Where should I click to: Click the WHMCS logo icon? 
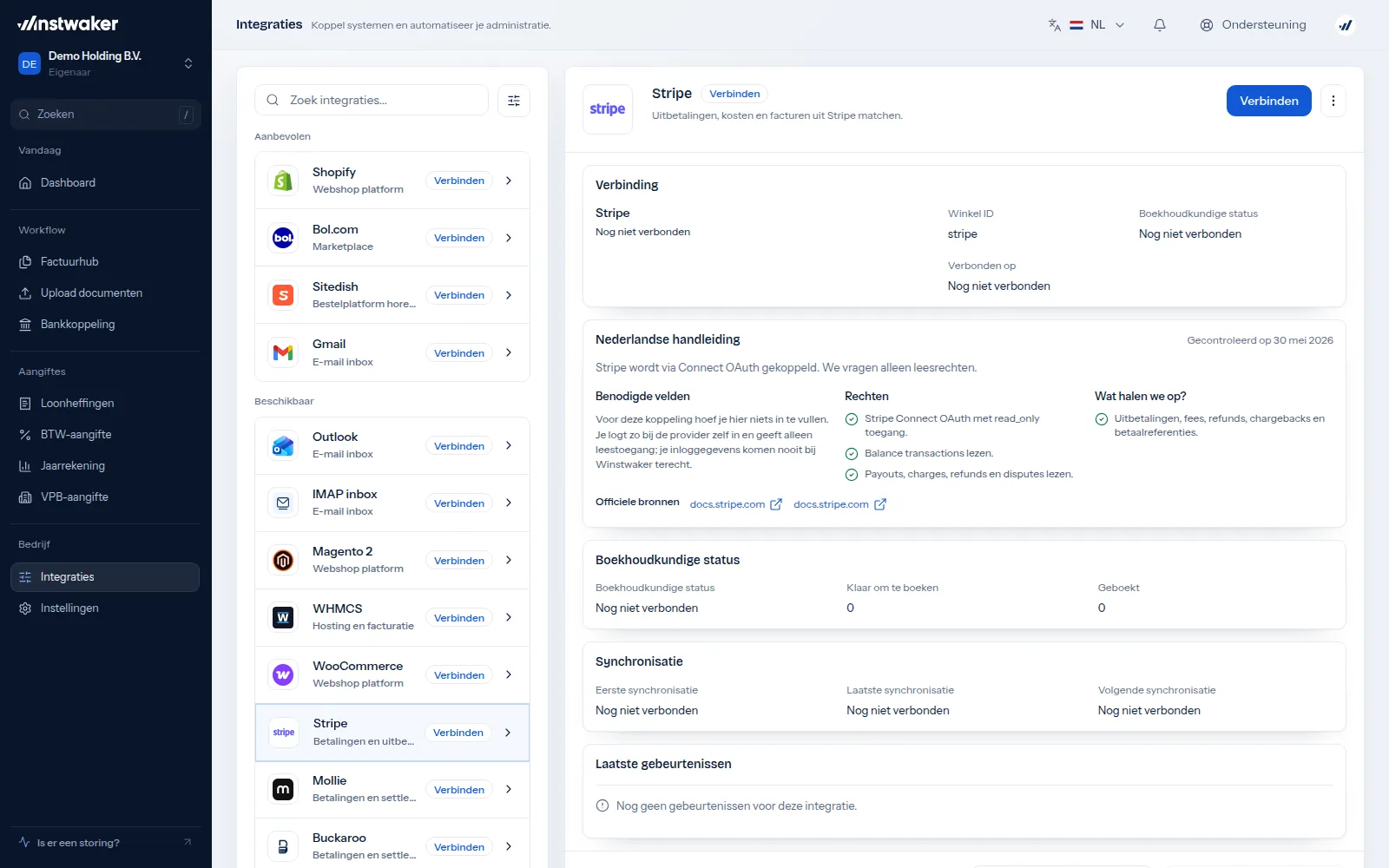pyautogui.click(x=283, y=618)
